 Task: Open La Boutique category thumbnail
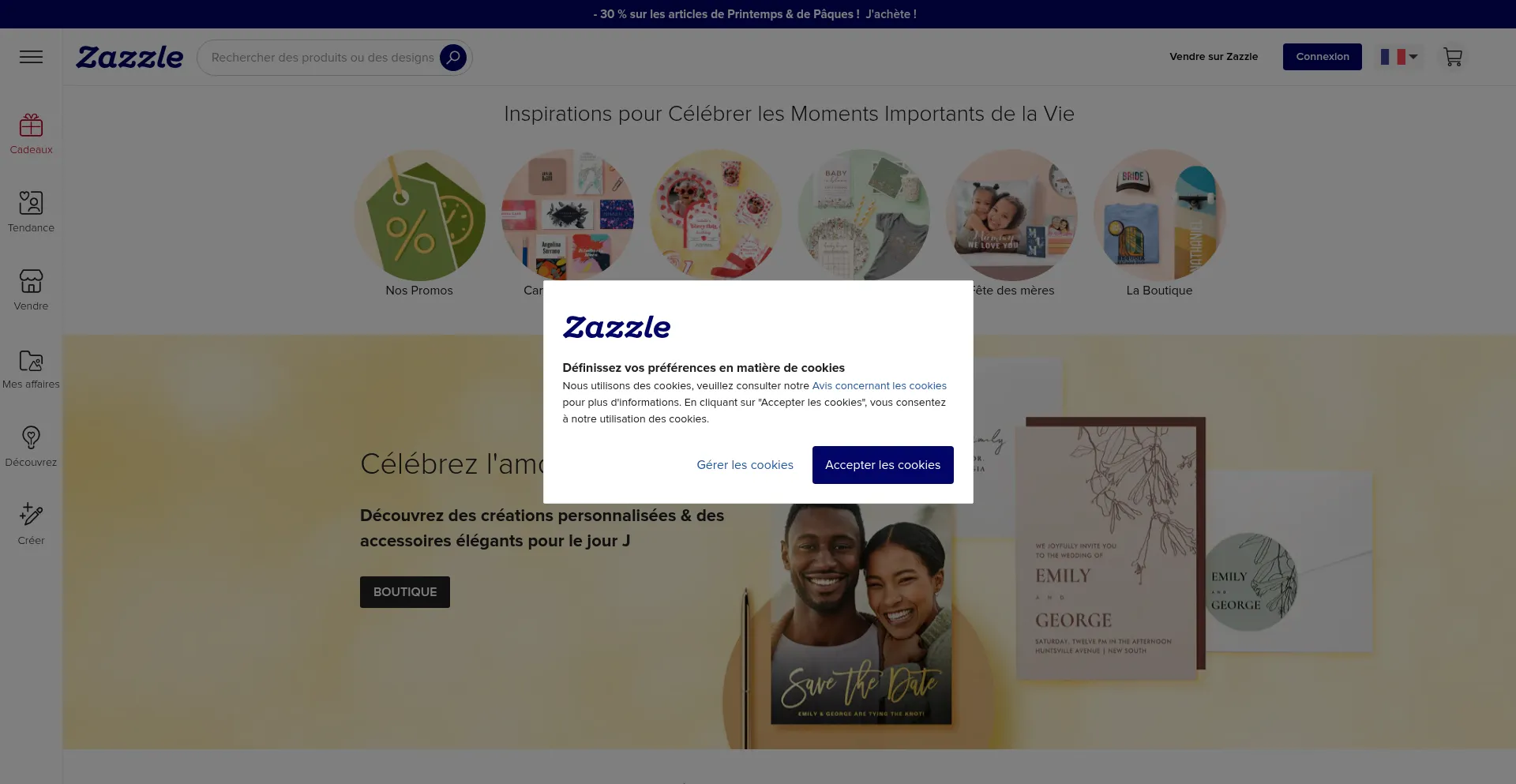coord(1159,216)
